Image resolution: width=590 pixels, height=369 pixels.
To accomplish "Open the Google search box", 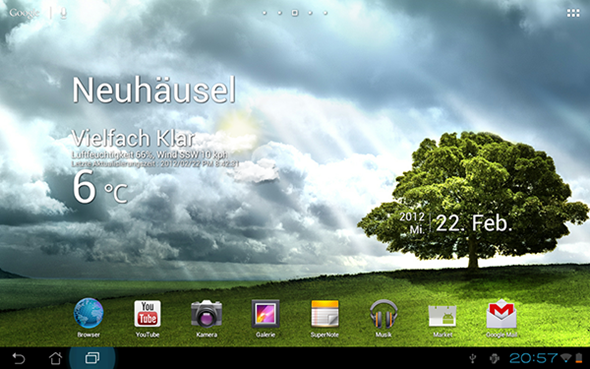I will [x=24, y=13].
